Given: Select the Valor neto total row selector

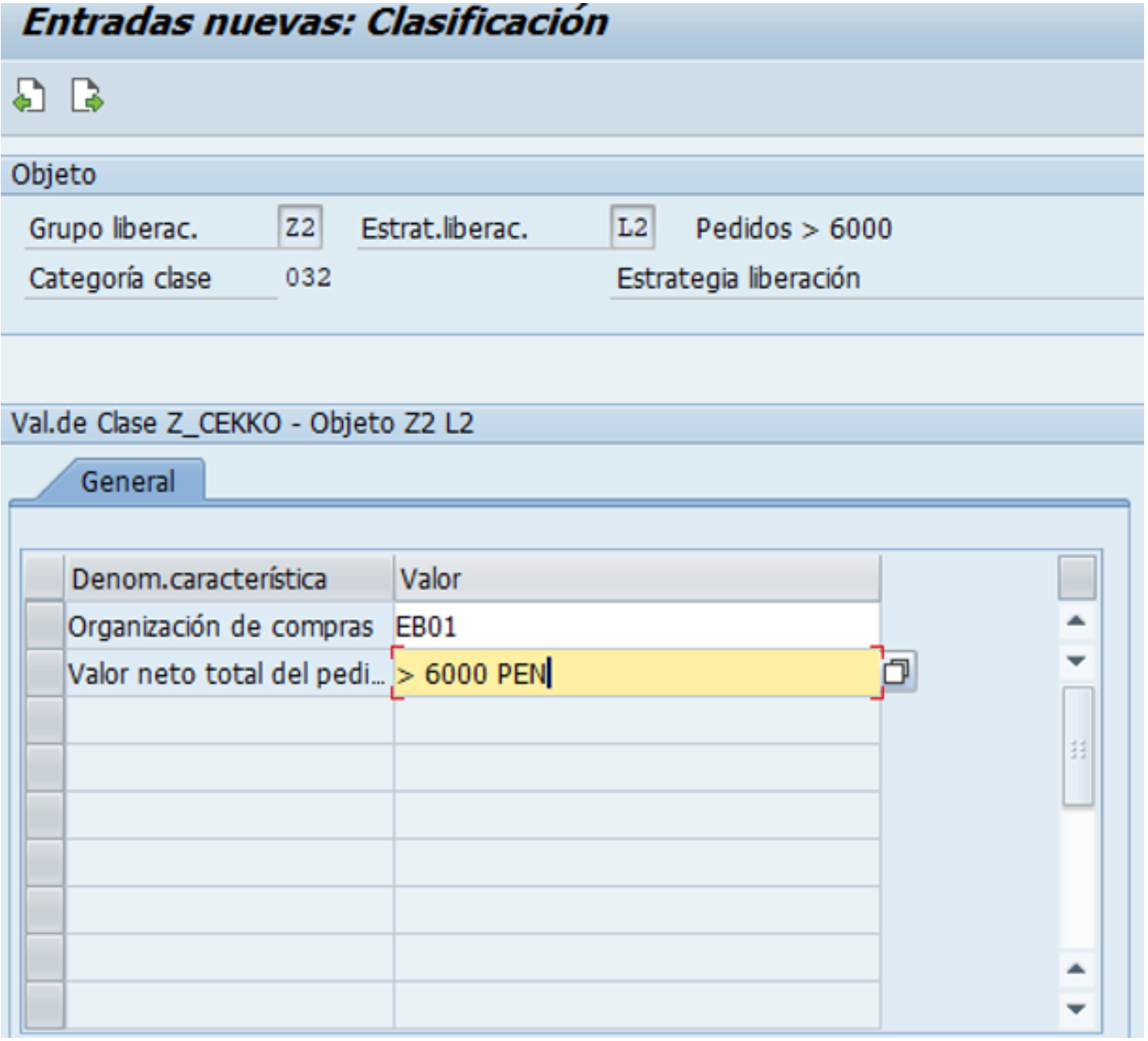Looking at the screenshot, I should coord(44,673).
